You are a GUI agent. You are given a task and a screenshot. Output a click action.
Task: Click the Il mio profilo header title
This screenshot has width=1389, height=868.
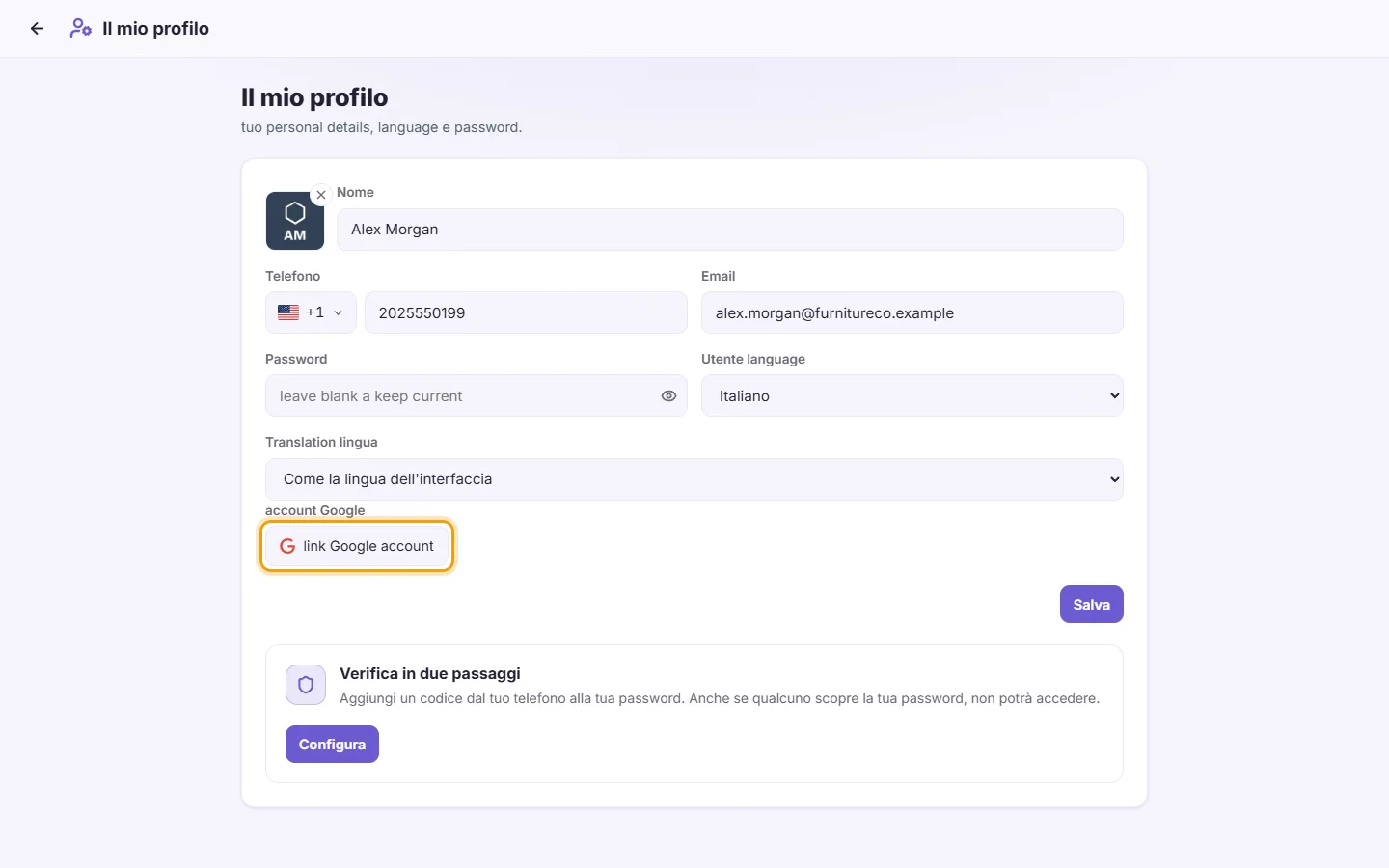click(x=156, y=29)
